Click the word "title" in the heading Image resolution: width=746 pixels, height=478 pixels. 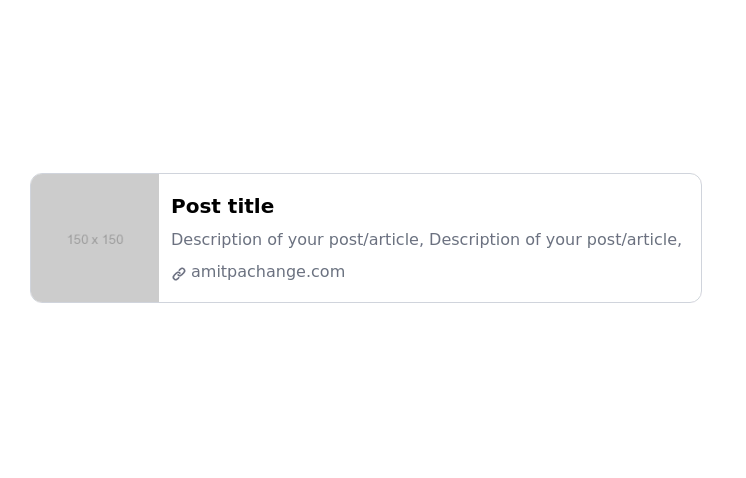click(250, 206)
